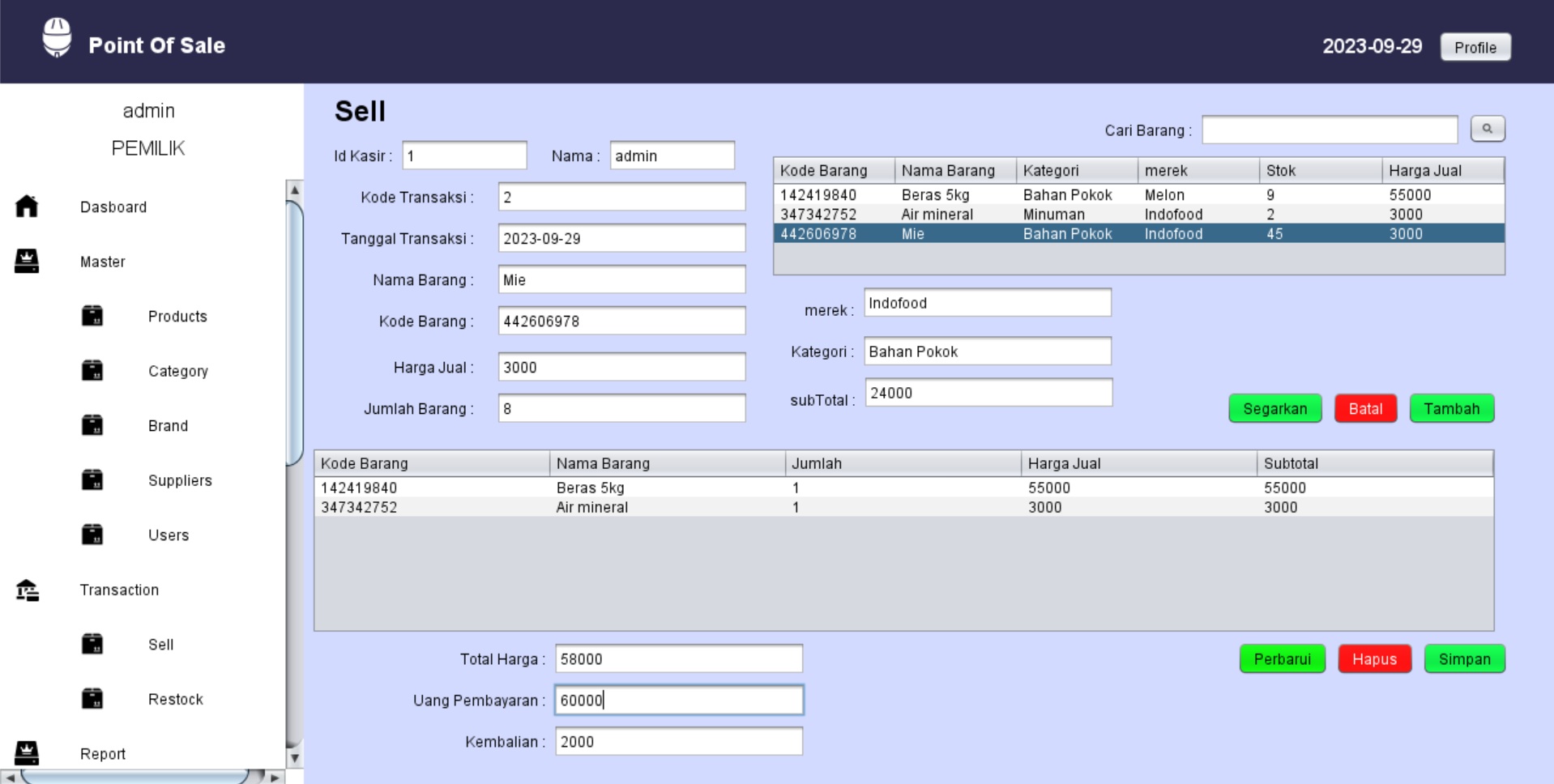Click the Tambah button to add item
Viewport: 1554px width, 784px height.
pyautogui.click(x=1452, y=409)
